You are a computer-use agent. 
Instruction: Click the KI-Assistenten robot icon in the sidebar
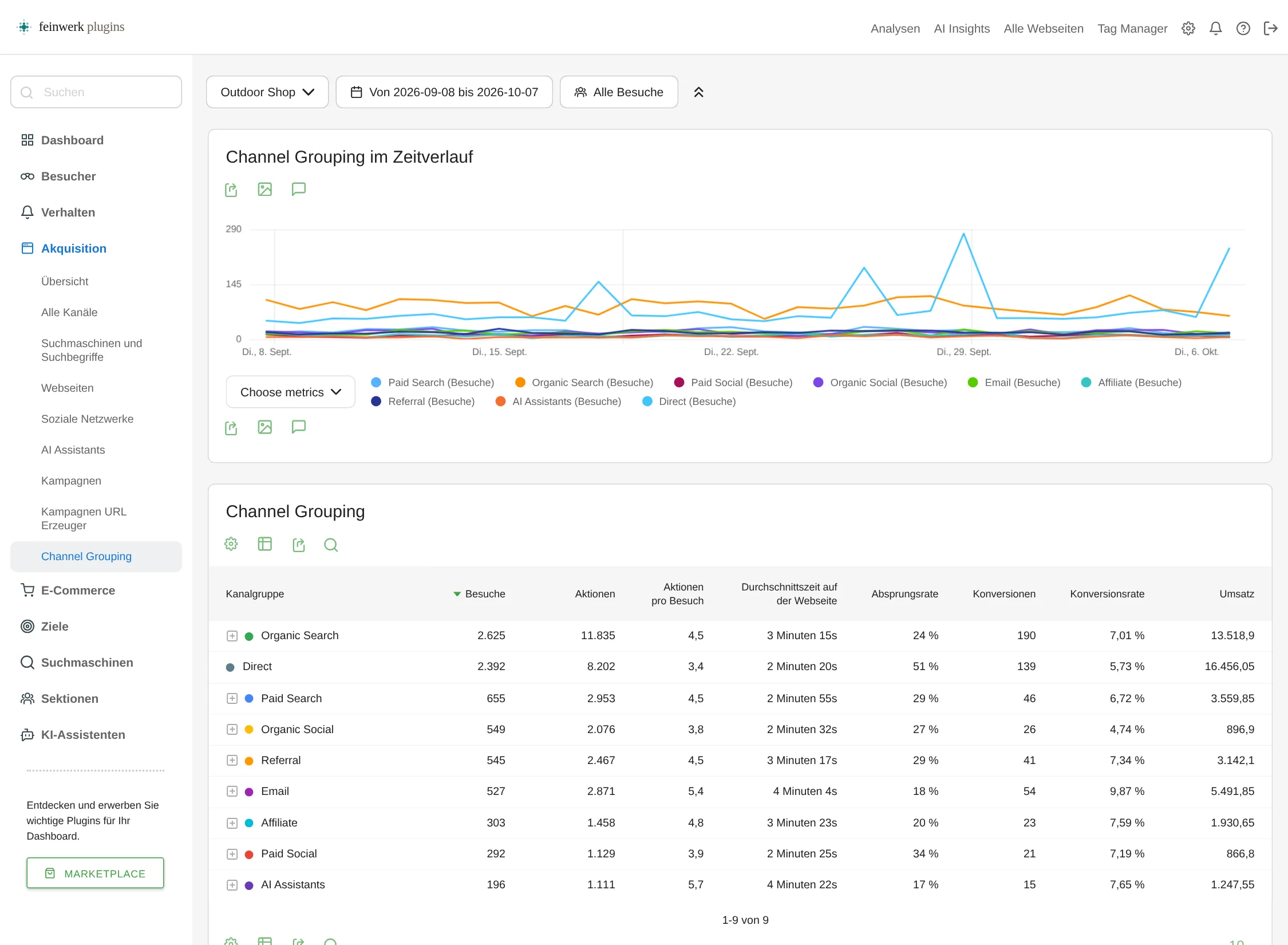pos(27,735)
